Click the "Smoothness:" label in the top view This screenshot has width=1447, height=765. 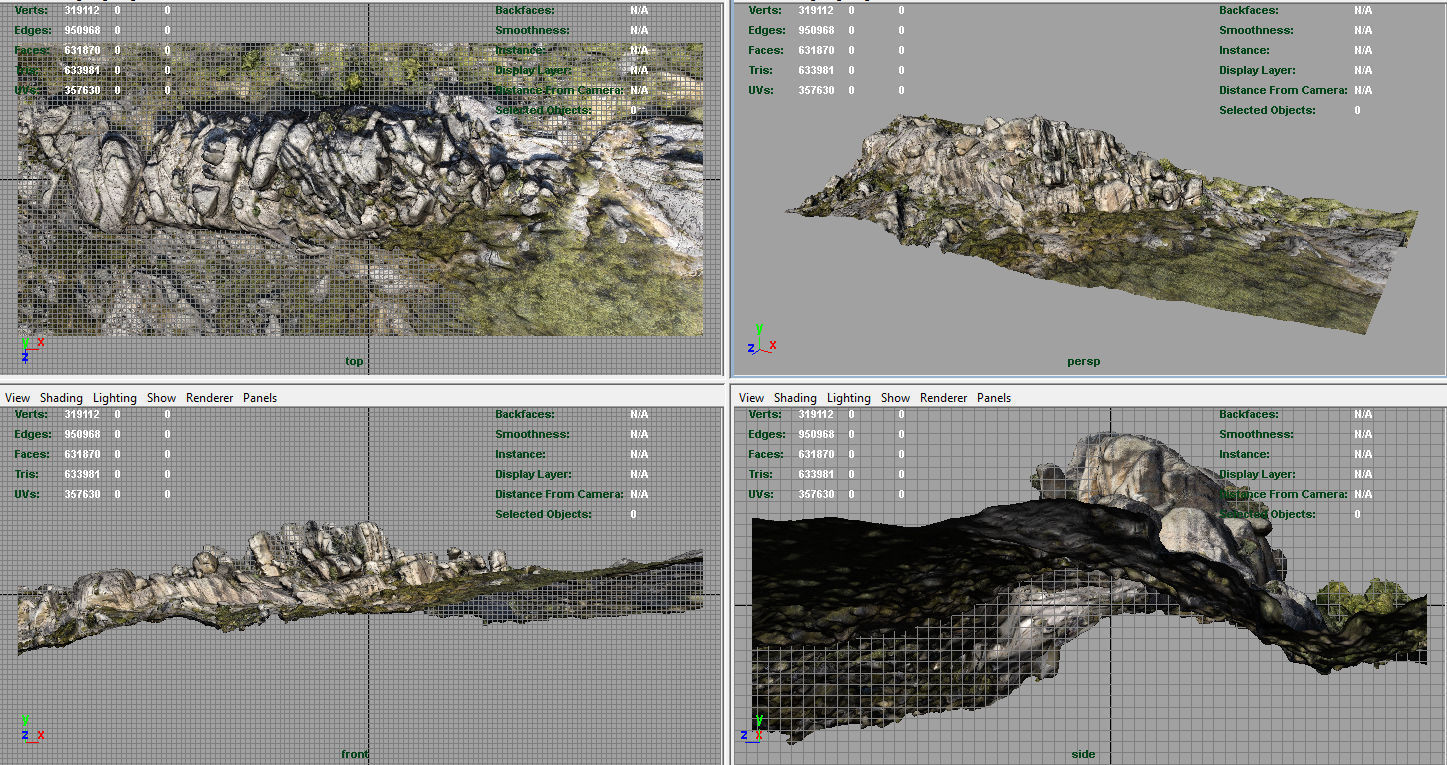tap(532, 30)
